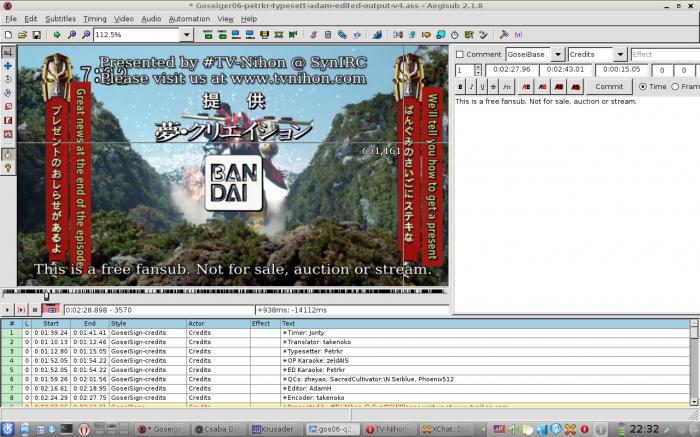Click the Zoom in magnifier icon

pyautogui.click(x=71, y=34)
